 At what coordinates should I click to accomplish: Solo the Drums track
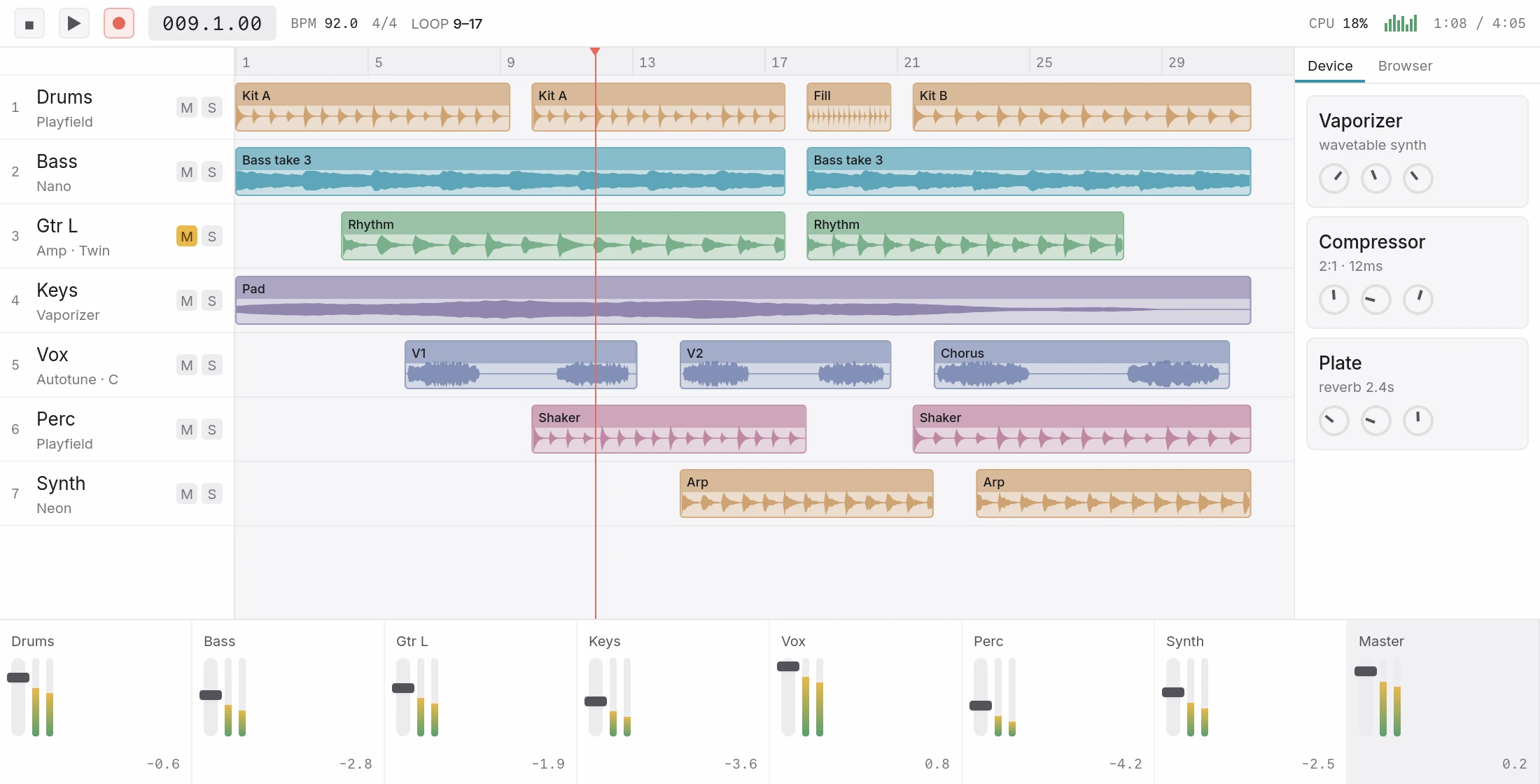pyautogui.click(x=212, y=108)
